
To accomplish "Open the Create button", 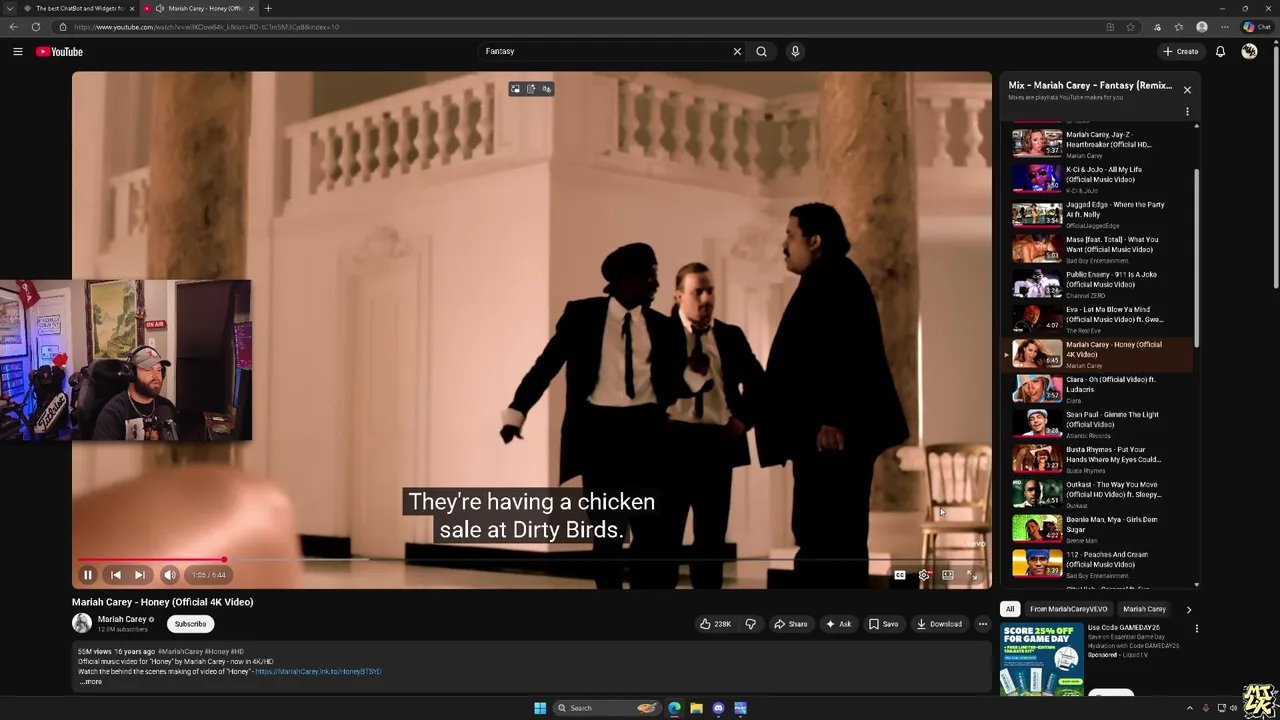I will [1180, 51].
